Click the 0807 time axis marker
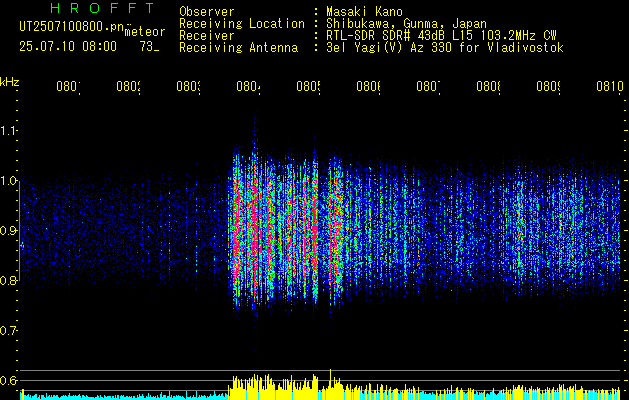 point(428,86)
